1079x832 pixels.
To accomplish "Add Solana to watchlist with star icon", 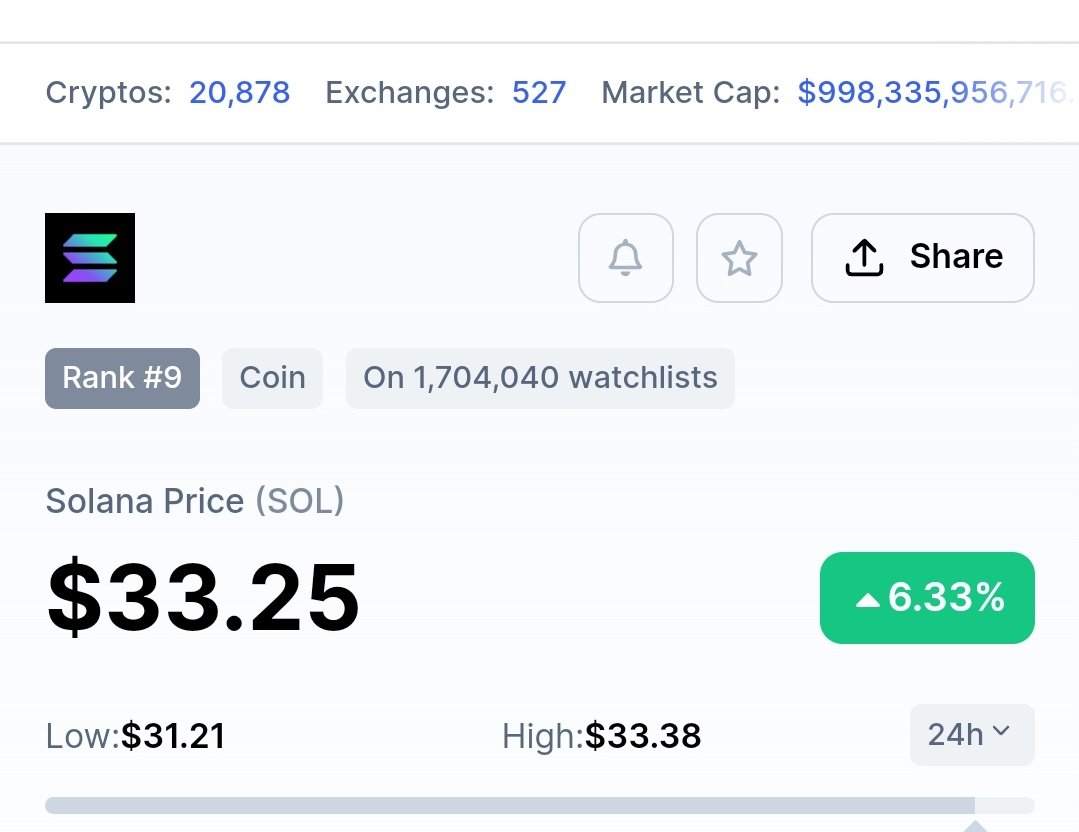I will pos(739,258).
